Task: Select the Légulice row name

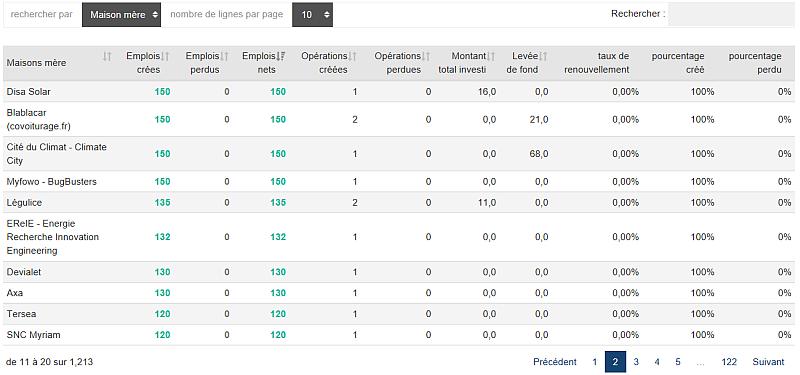Action: tap(24, 203)
